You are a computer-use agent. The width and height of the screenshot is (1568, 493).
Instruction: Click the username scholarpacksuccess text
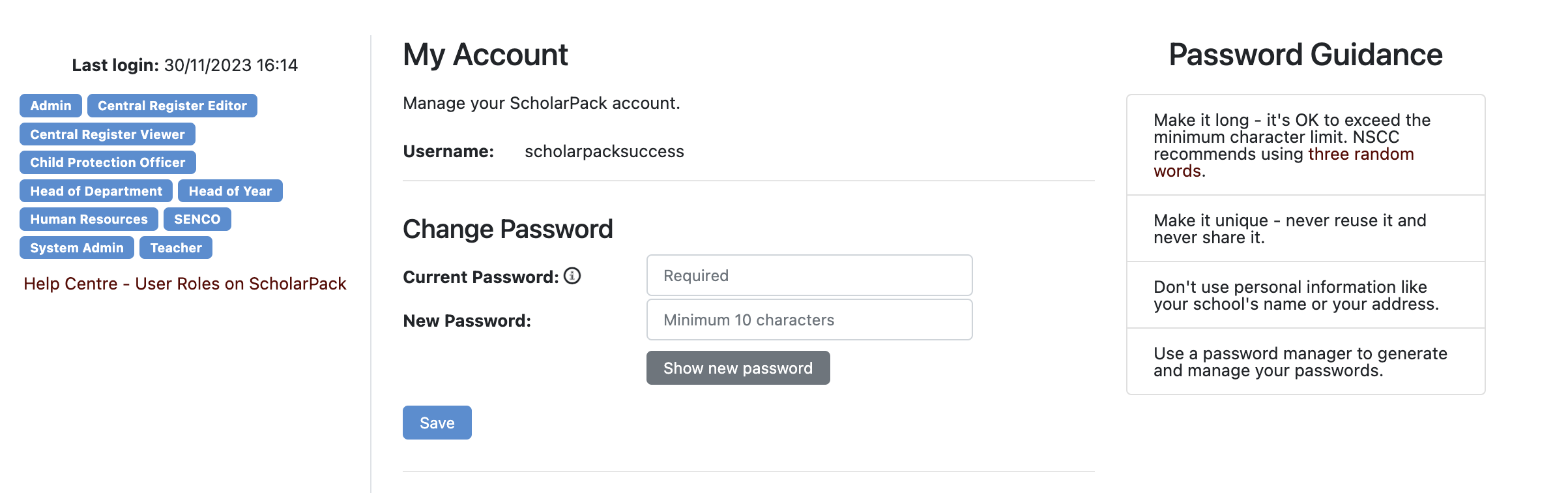[604, 151]
